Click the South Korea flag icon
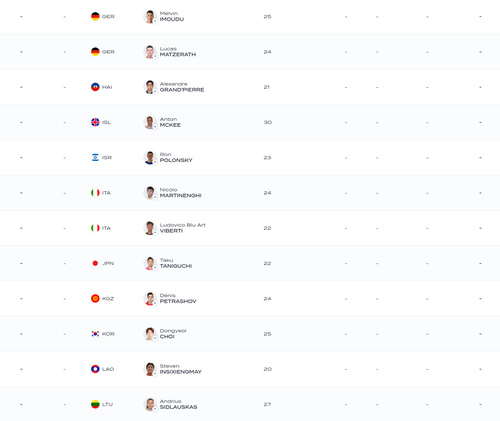This screenshot has width=500, height=421. pyautogui.click(x=95, y=334)
